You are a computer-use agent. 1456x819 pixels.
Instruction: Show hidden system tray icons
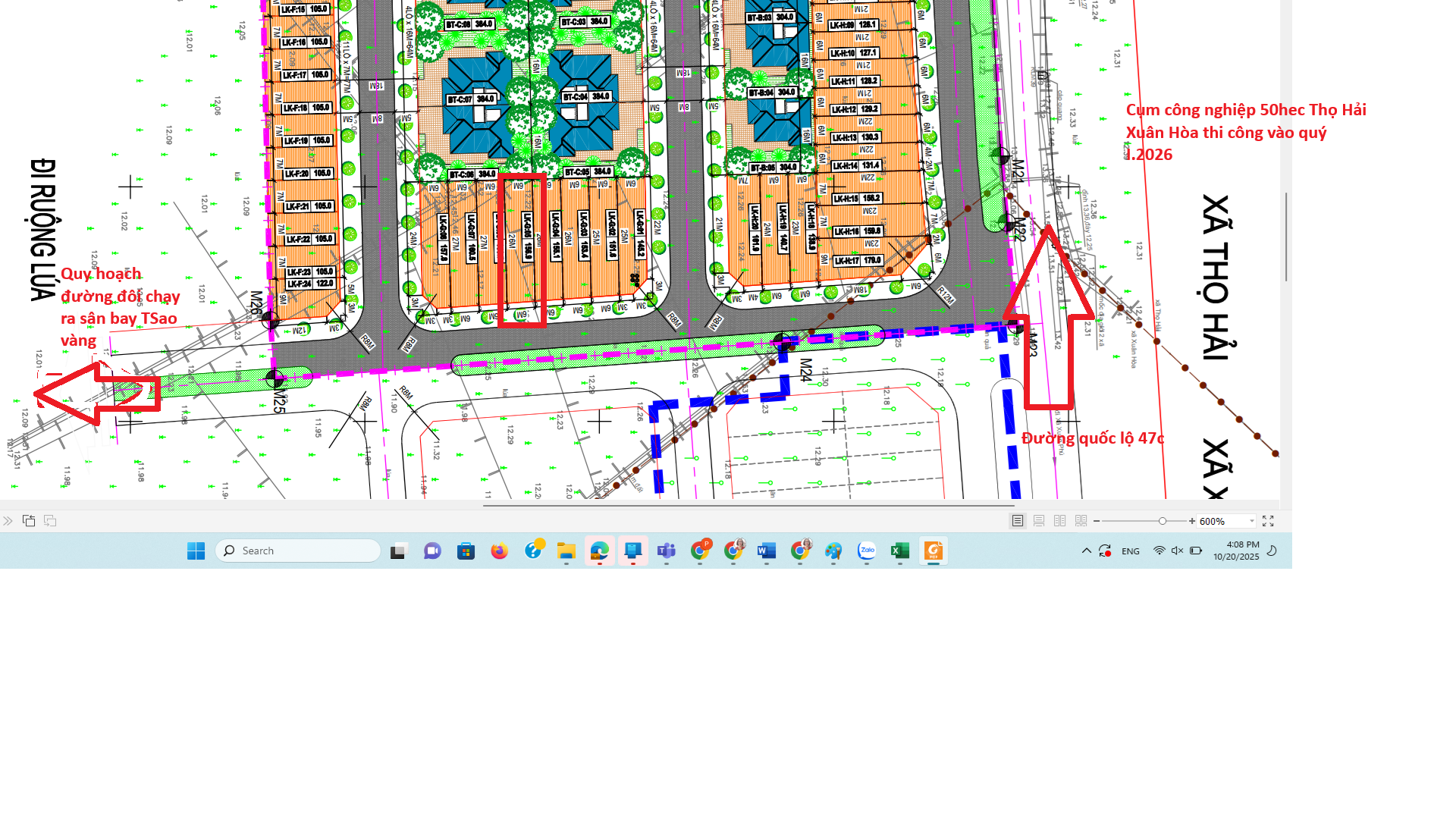tap(1086, 551)
